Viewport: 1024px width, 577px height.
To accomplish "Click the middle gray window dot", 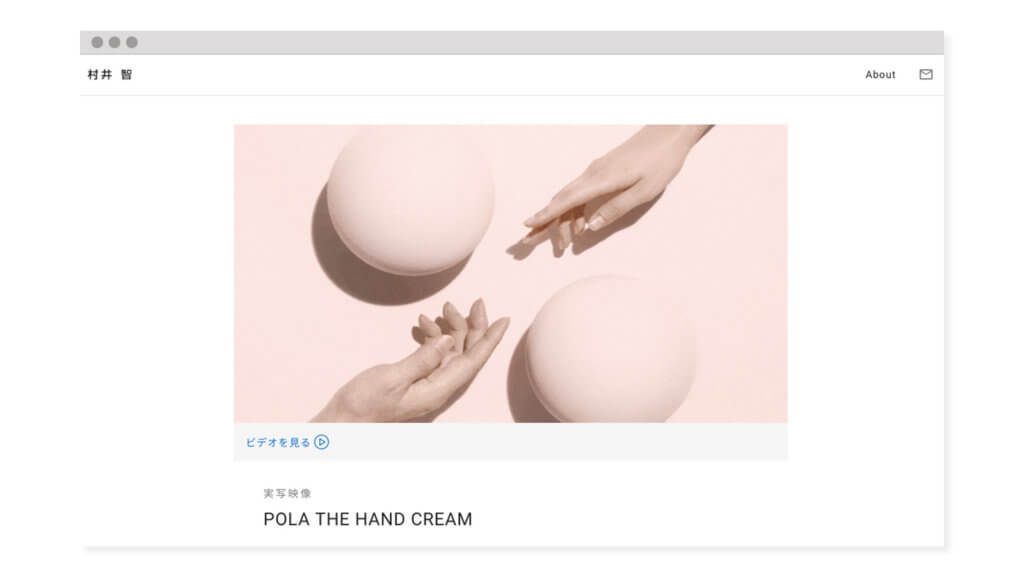I will pyautogui.click(x=114, y=42).
